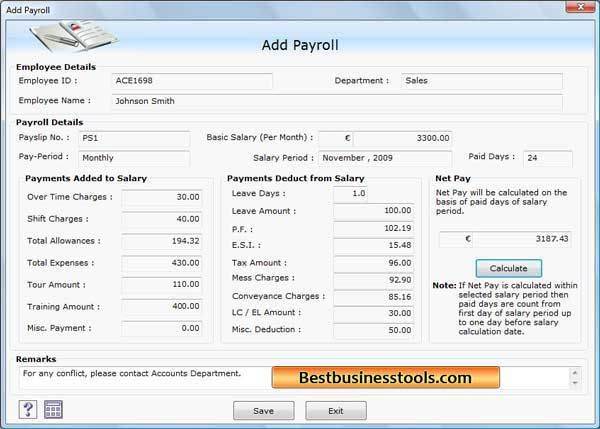
Task: Click the 'Payroll Details' section heading
Action: tap(49, 122)
